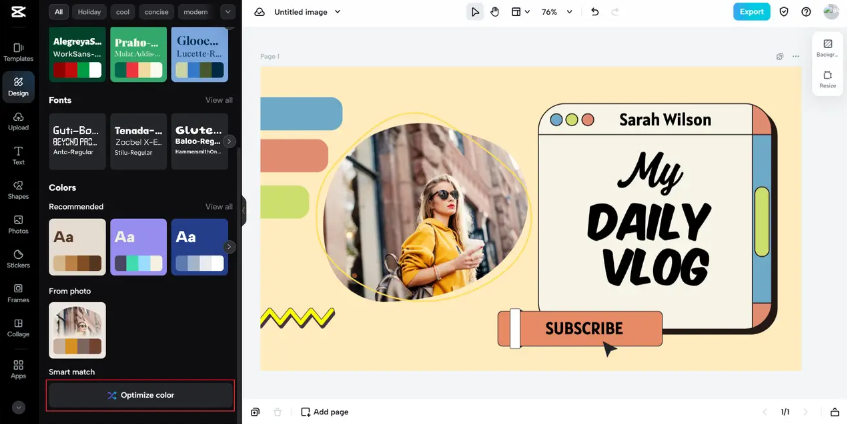Image resolution: width=847 pixels, height=424 pixels.
Task: Open the Background tool
Action: (828, 48)
